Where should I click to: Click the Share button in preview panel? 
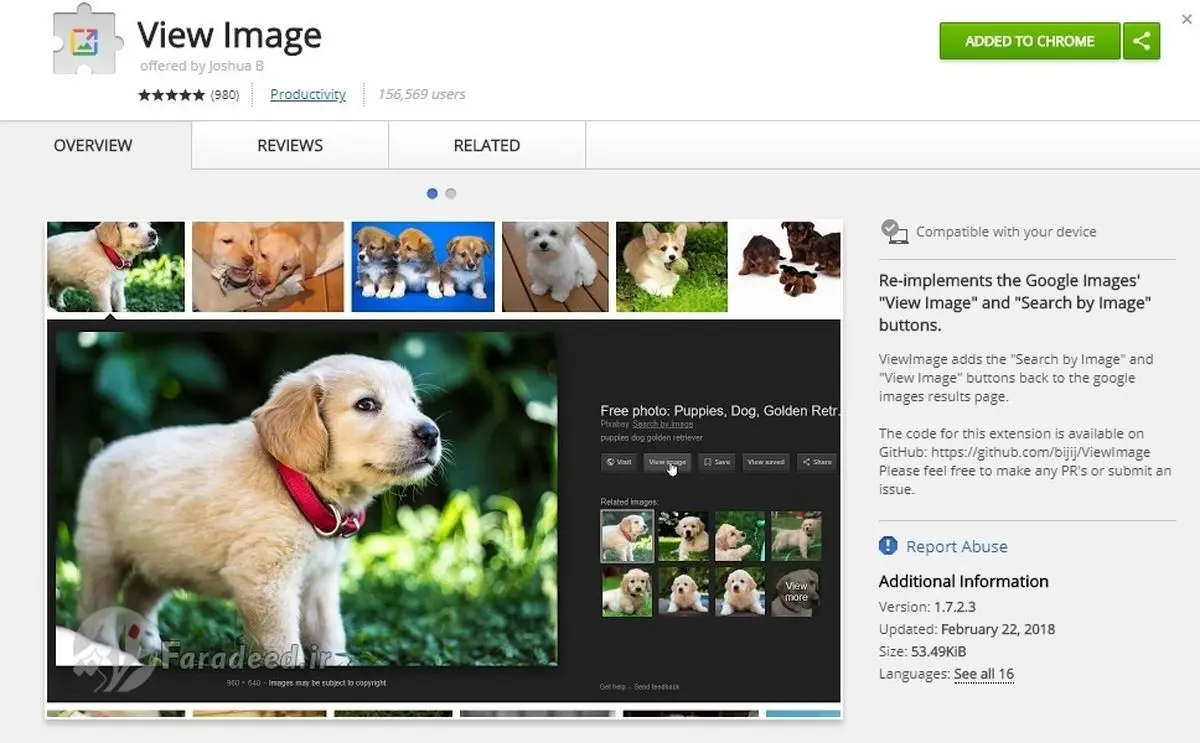tap(817, 462)
